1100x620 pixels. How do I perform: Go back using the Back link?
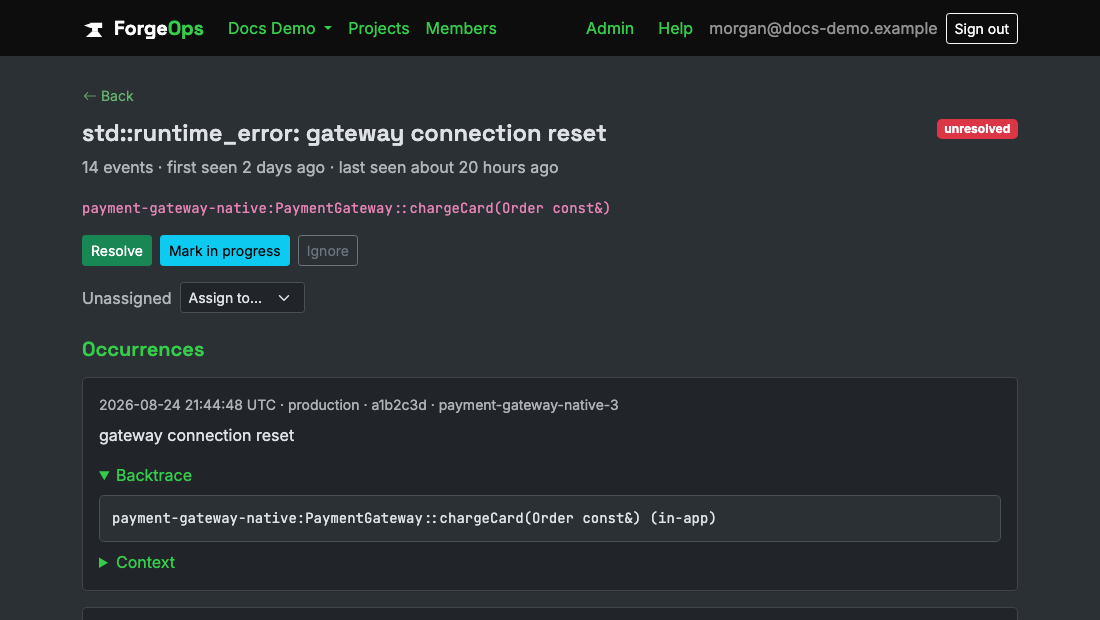(108, 96)
